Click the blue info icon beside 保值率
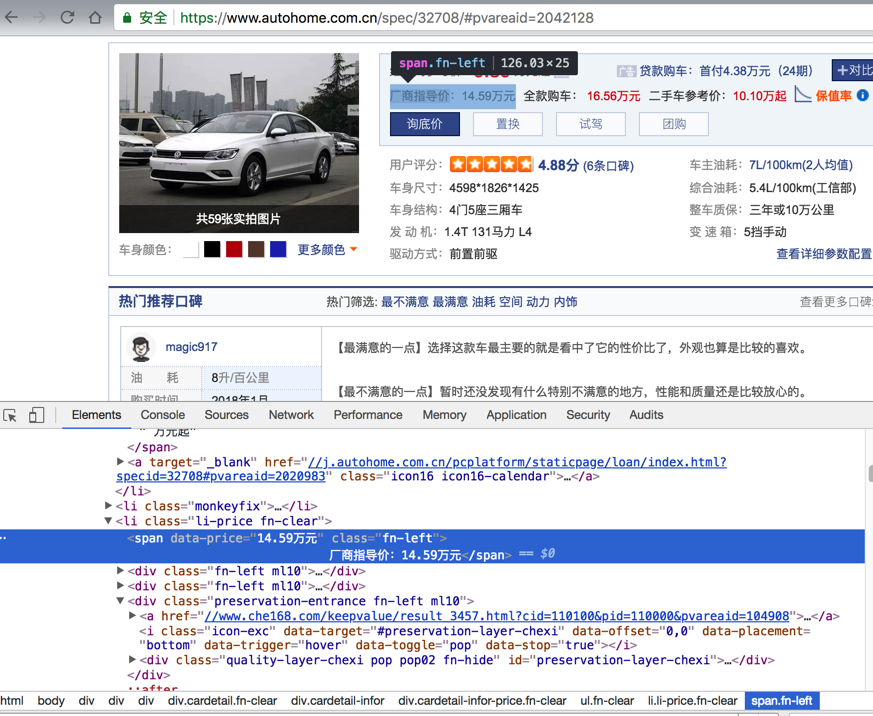 pos(862,95)
